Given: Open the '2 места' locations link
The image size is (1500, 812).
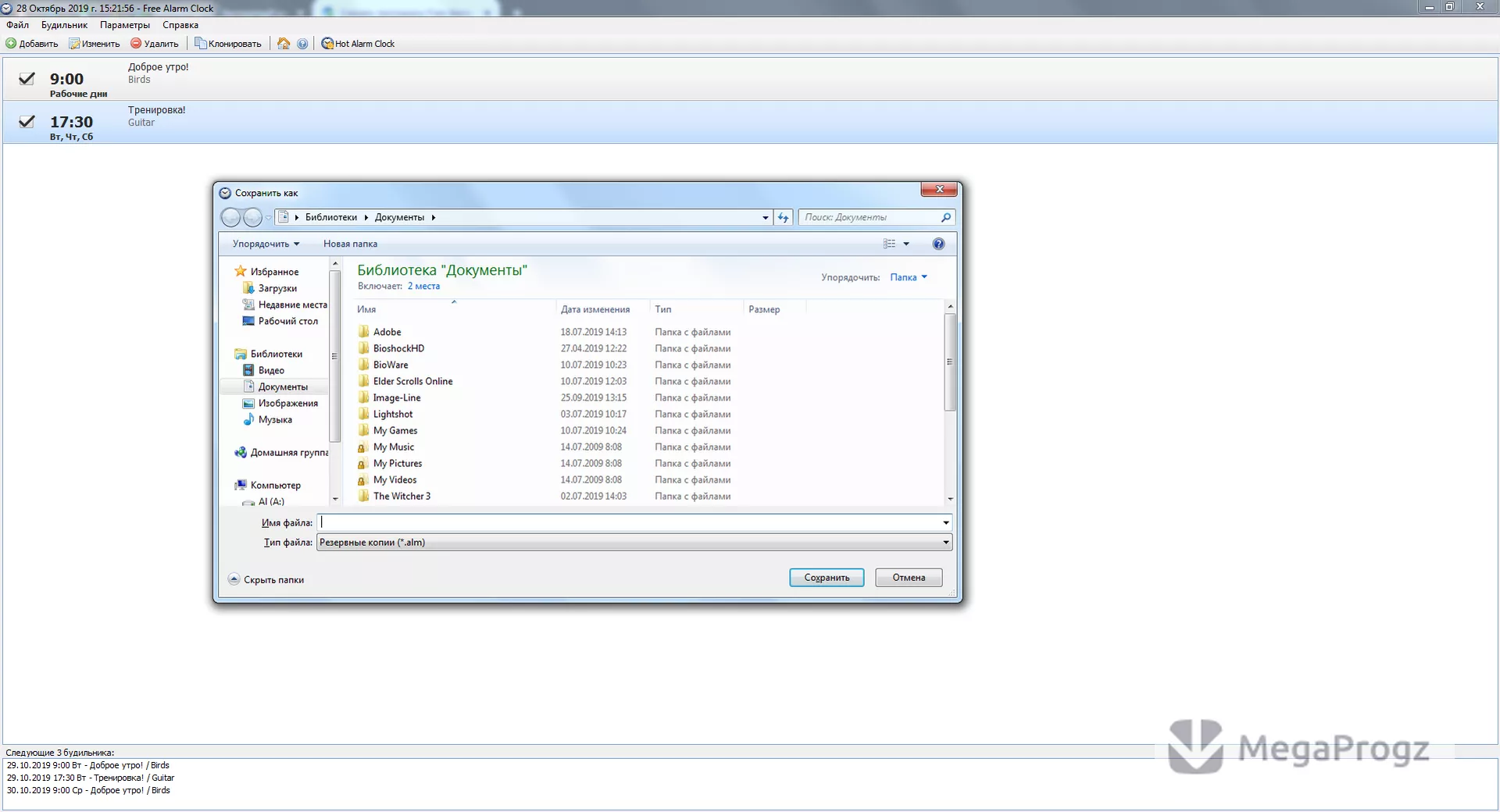Looking at the screenshot, I should point(423,287).
